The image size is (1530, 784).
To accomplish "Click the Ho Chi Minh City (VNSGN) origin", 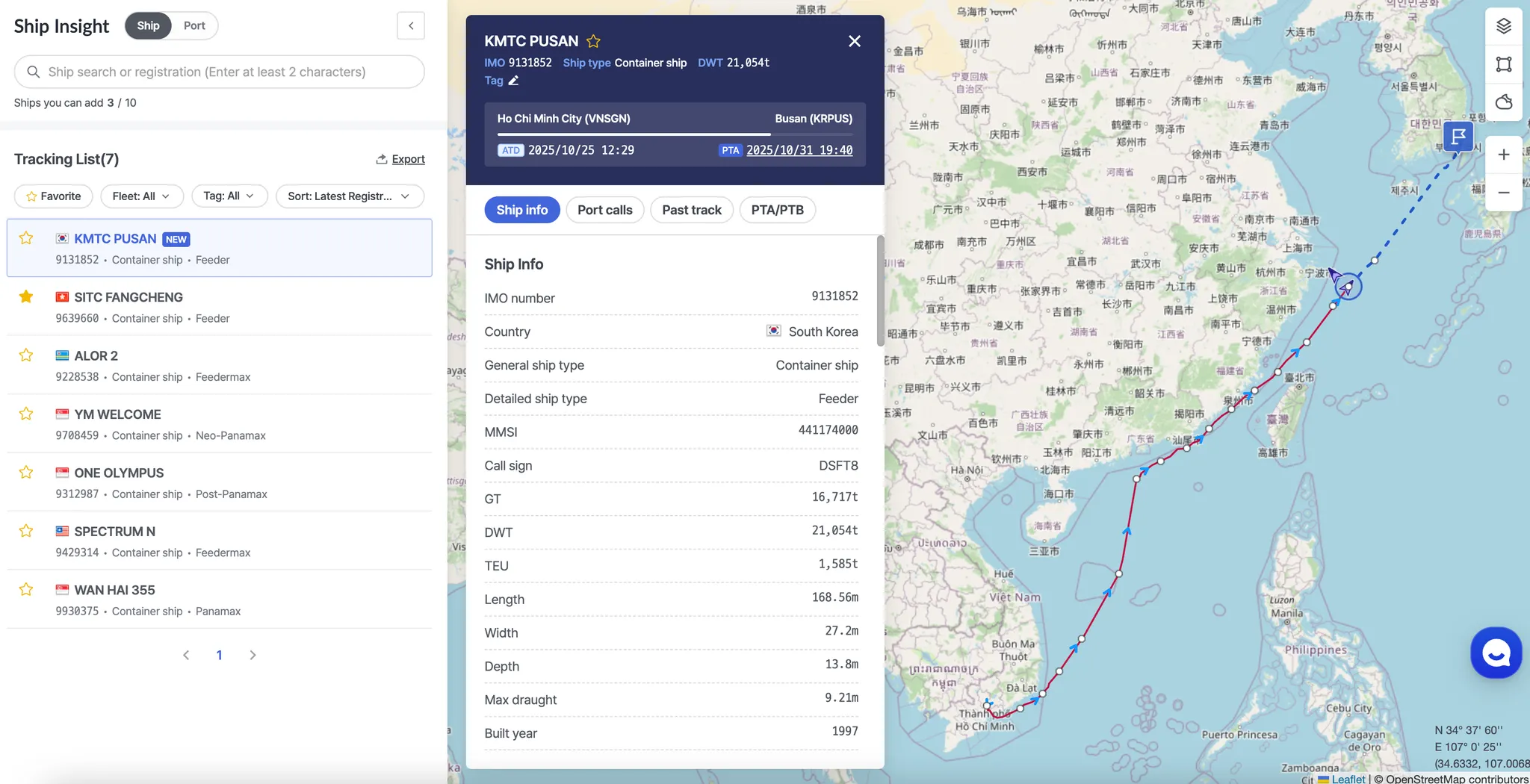I will pyautogui.click(x=564, y=119).
